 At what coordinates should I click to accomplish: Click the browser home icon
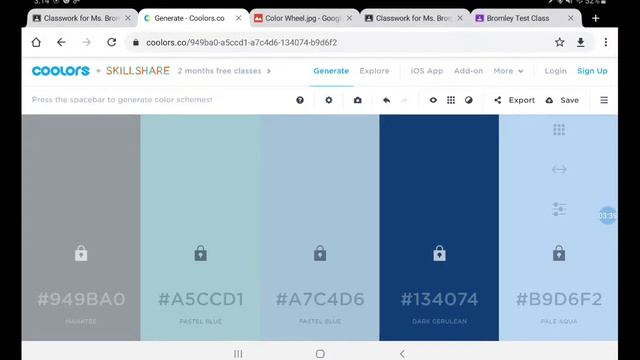pyautogui.click(x=36, y=42)
